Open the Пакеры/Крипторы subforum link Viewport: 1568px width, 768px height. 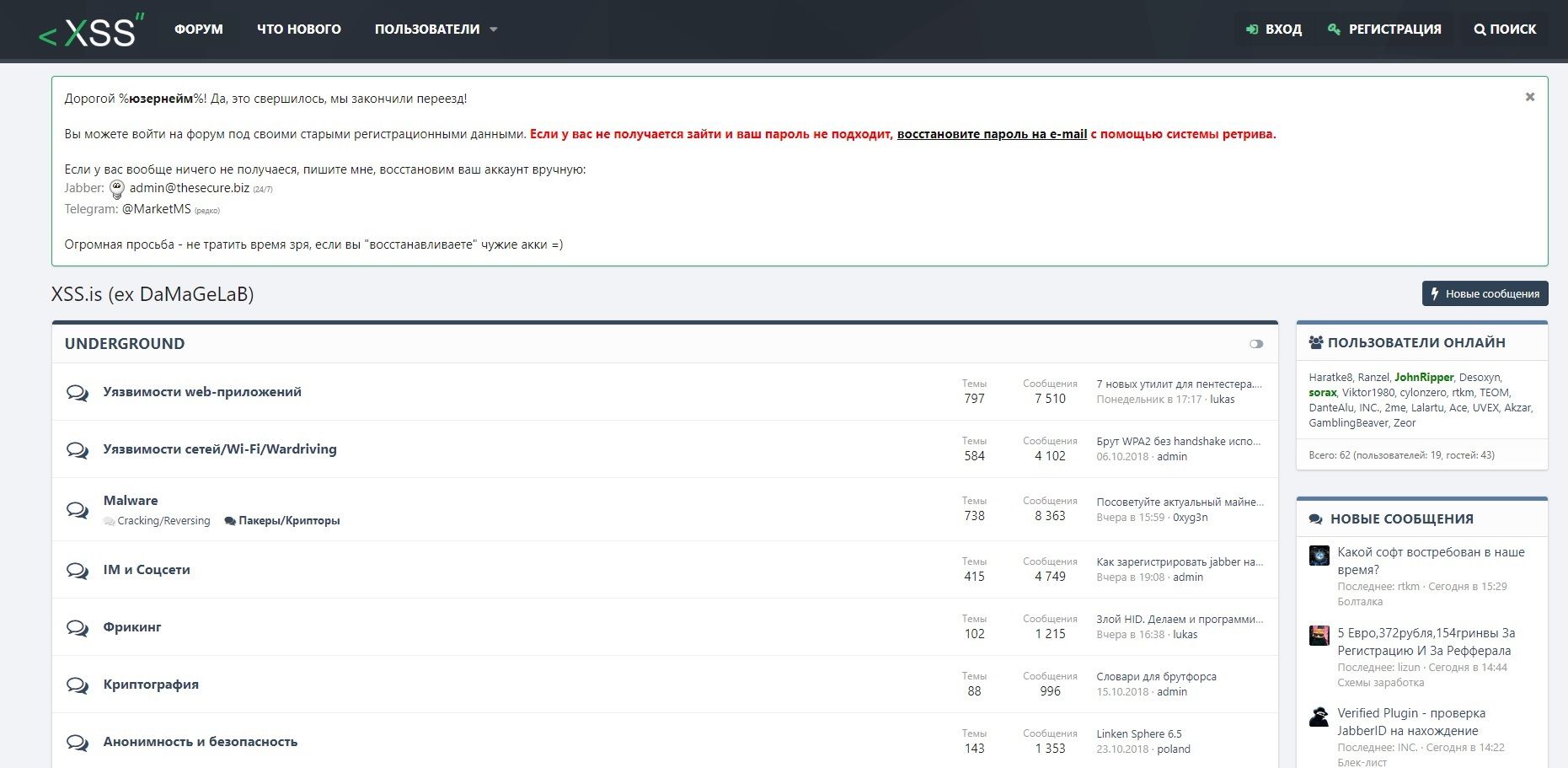coord(289,521)
